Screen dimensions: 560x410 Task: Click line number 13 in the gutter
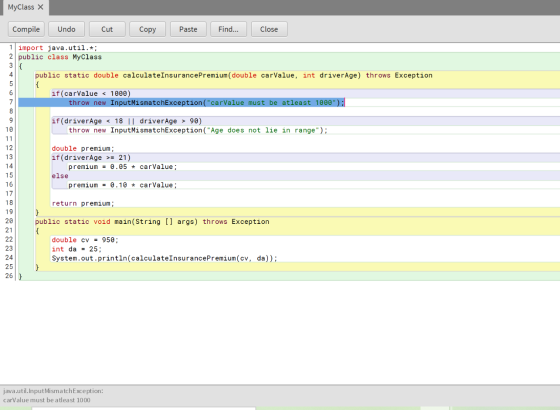(9, 157)
